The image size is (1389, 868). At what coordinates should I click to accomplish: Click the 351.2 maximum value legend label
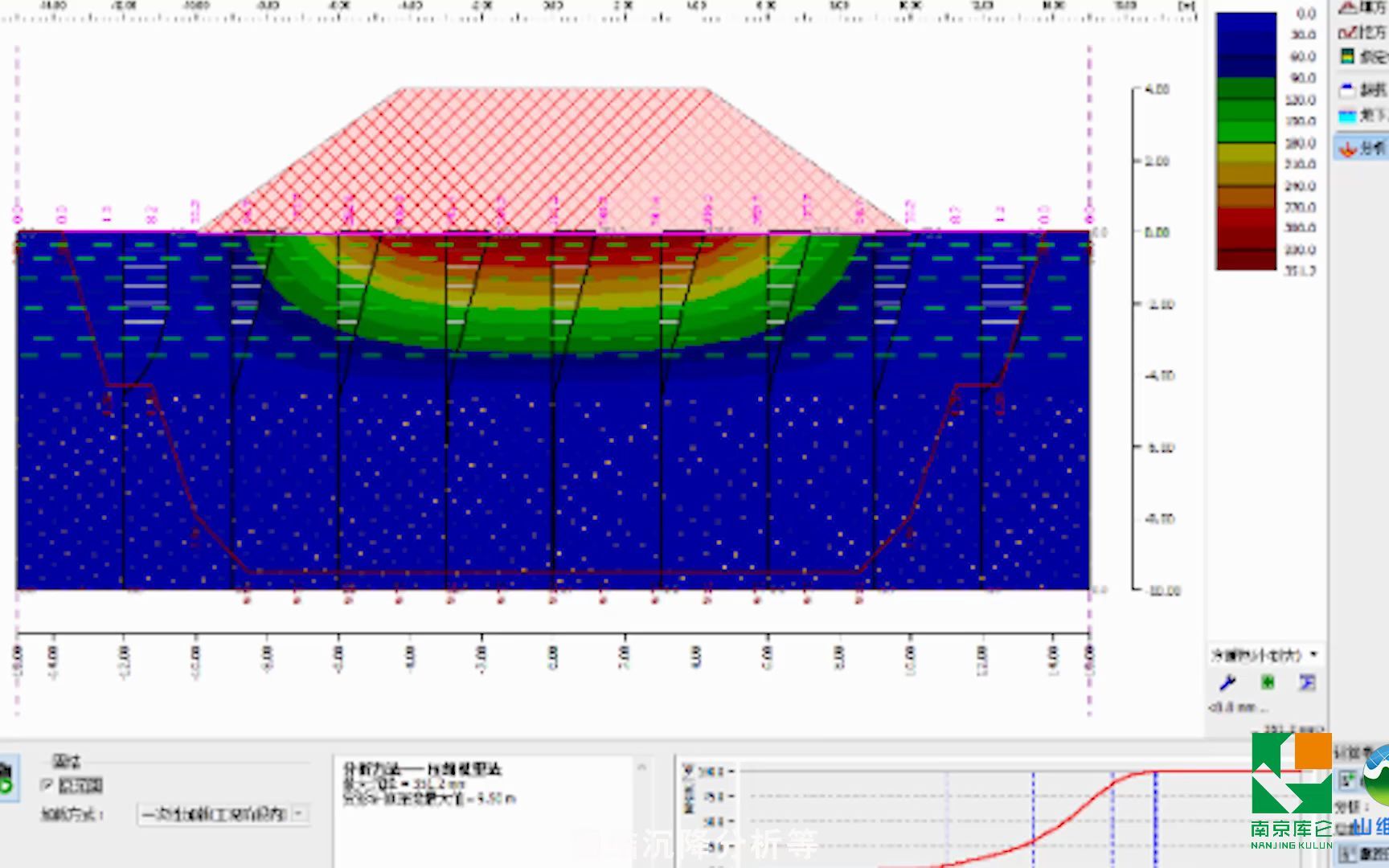point(1300,272)
